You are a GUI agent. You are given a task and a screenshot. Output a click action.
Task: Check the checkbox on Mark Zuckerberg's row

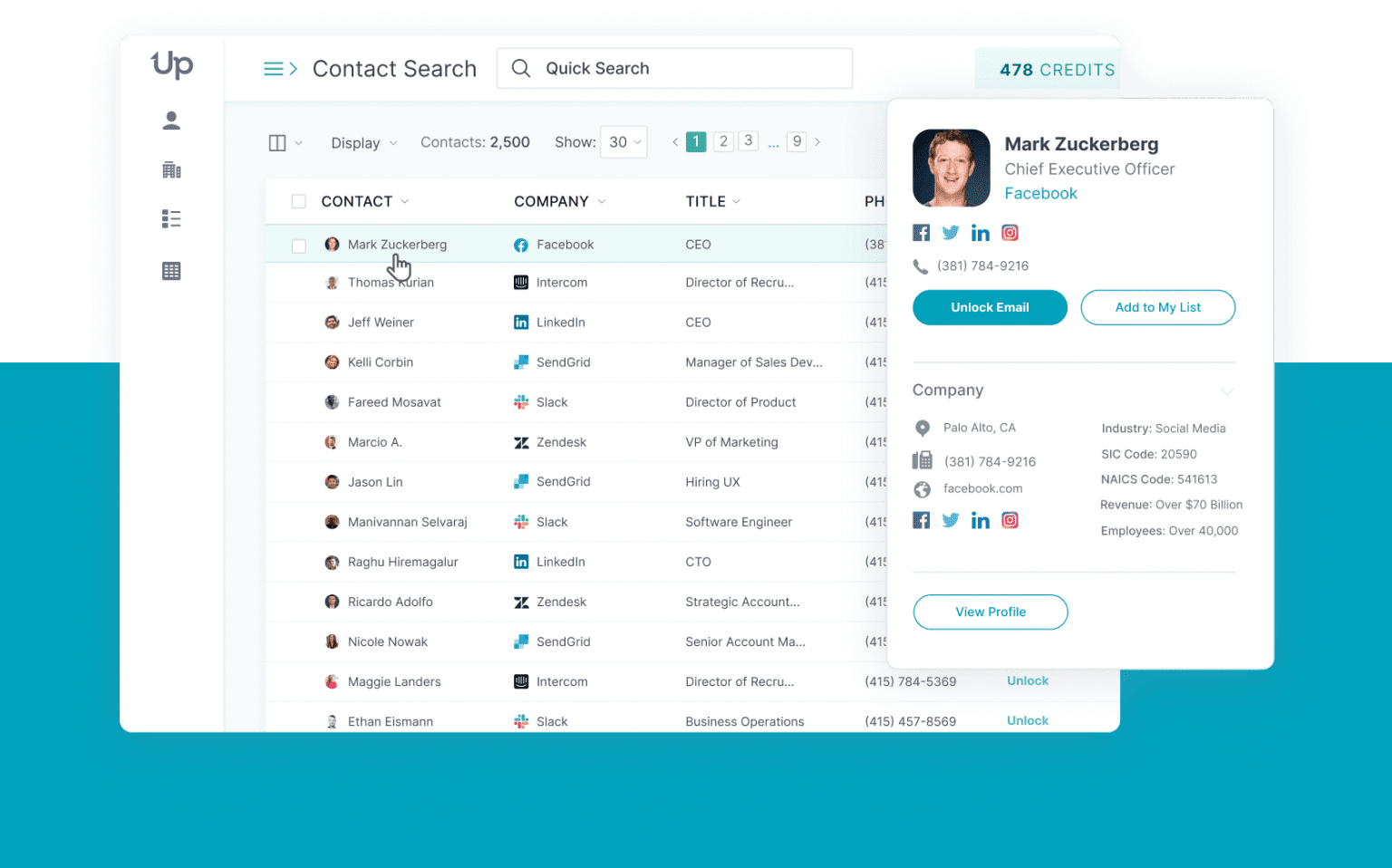pos(299,245)
